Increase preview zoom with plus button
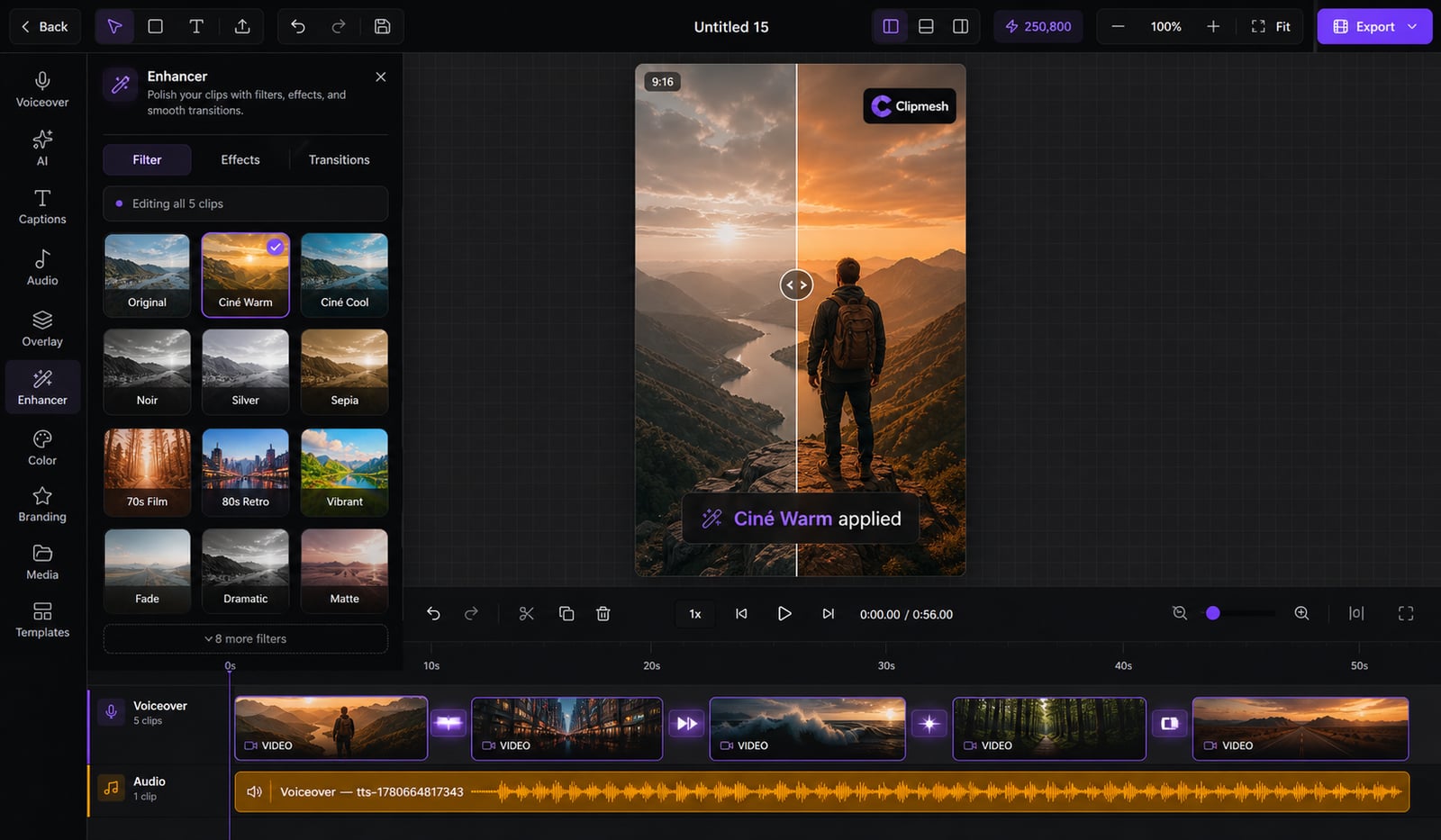The image size is (1441, 840). click(1213, 26)
